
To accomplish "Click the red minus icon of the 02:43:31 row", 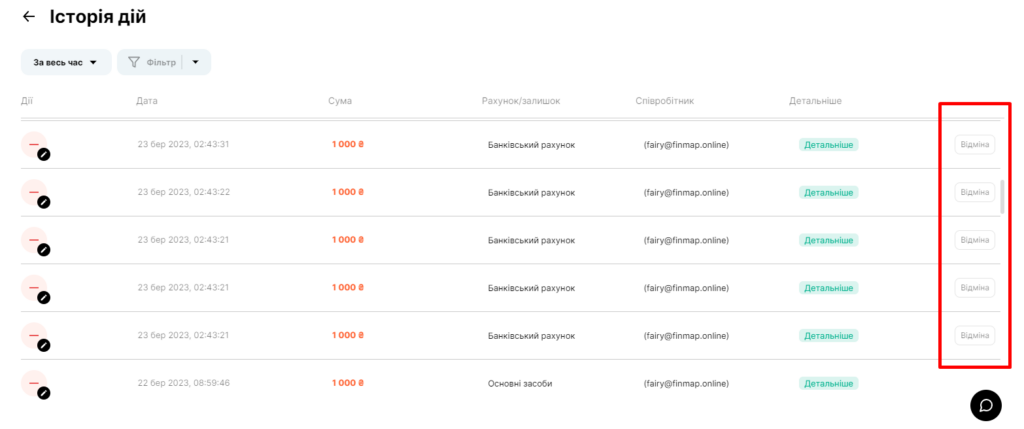I will (33, 144).
